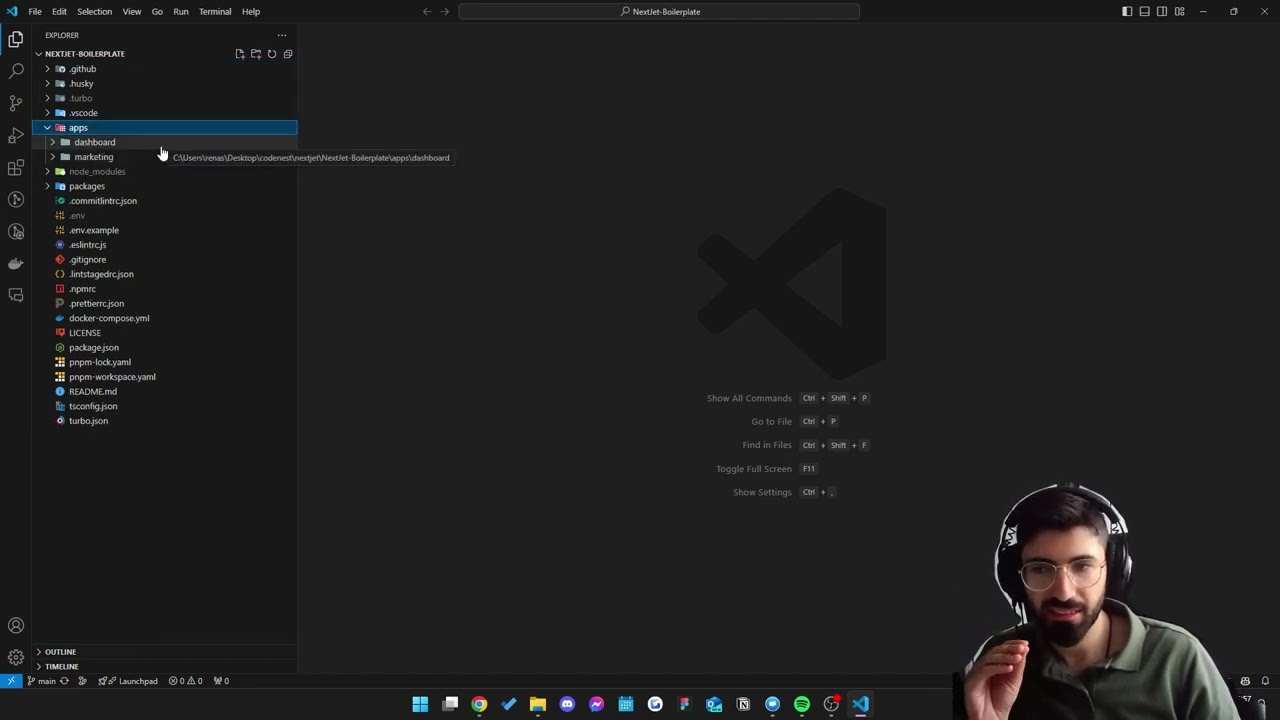Click the NextJet-Boilerplate command center search

pyautogui.click(x=660, y=12)
